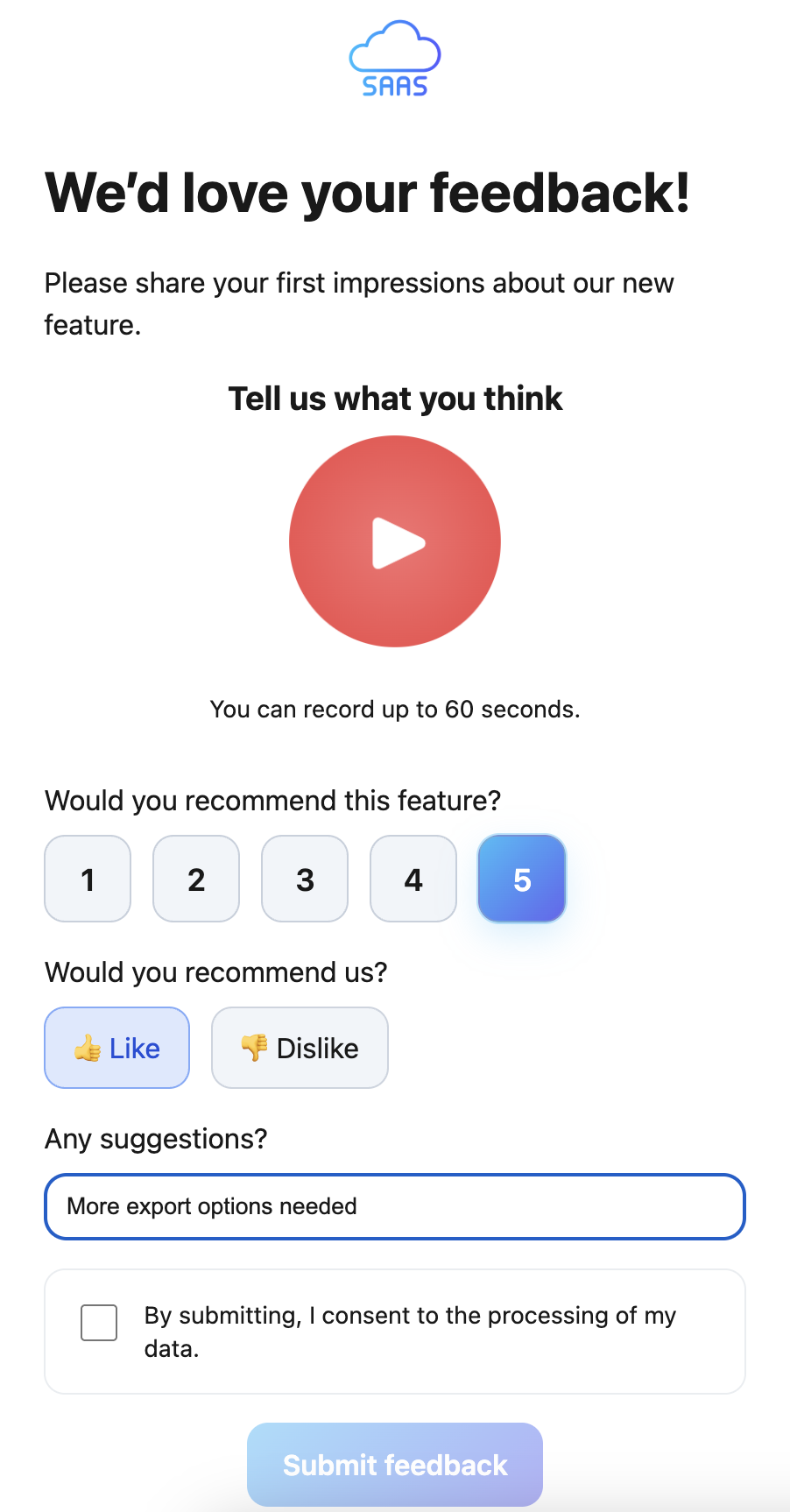Select rating 1 for the feature
The height and width of the screenshot is (1512, 790).
[88, 879]
